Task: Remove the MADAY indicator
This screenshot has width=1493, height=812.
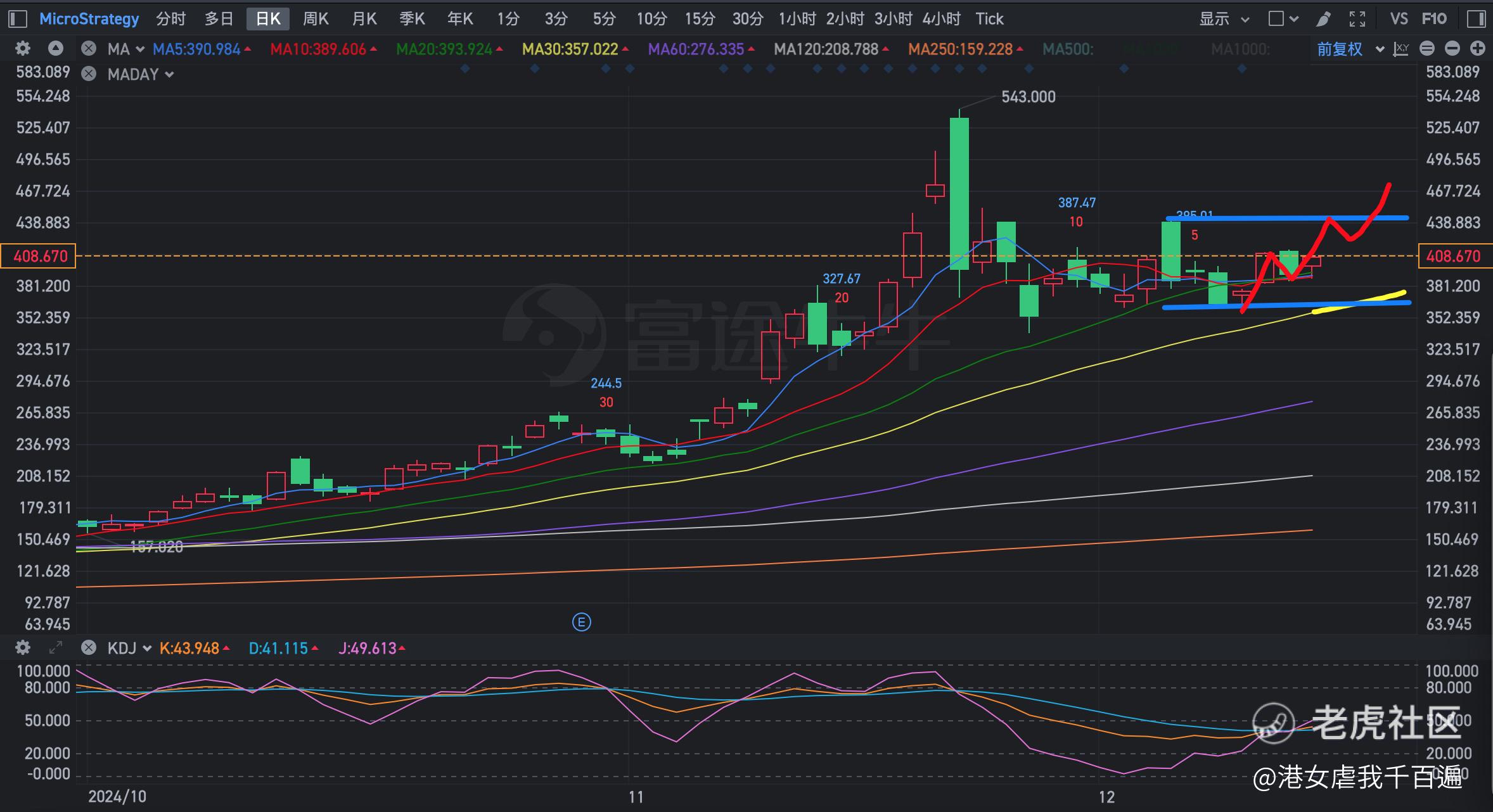Action: [x=89, y=74]
